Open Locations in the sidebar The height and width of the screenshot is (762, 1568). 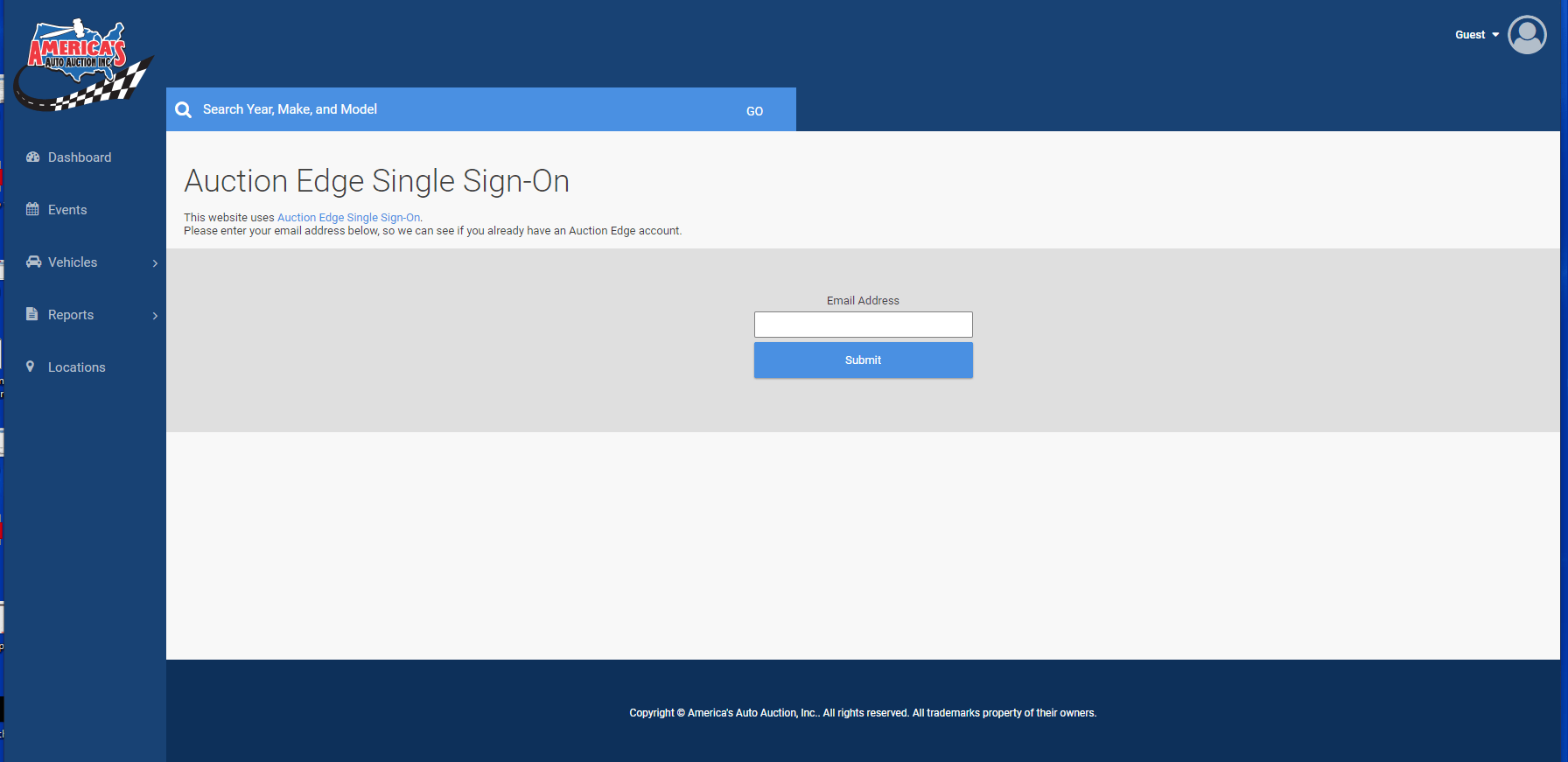point(77,367)
